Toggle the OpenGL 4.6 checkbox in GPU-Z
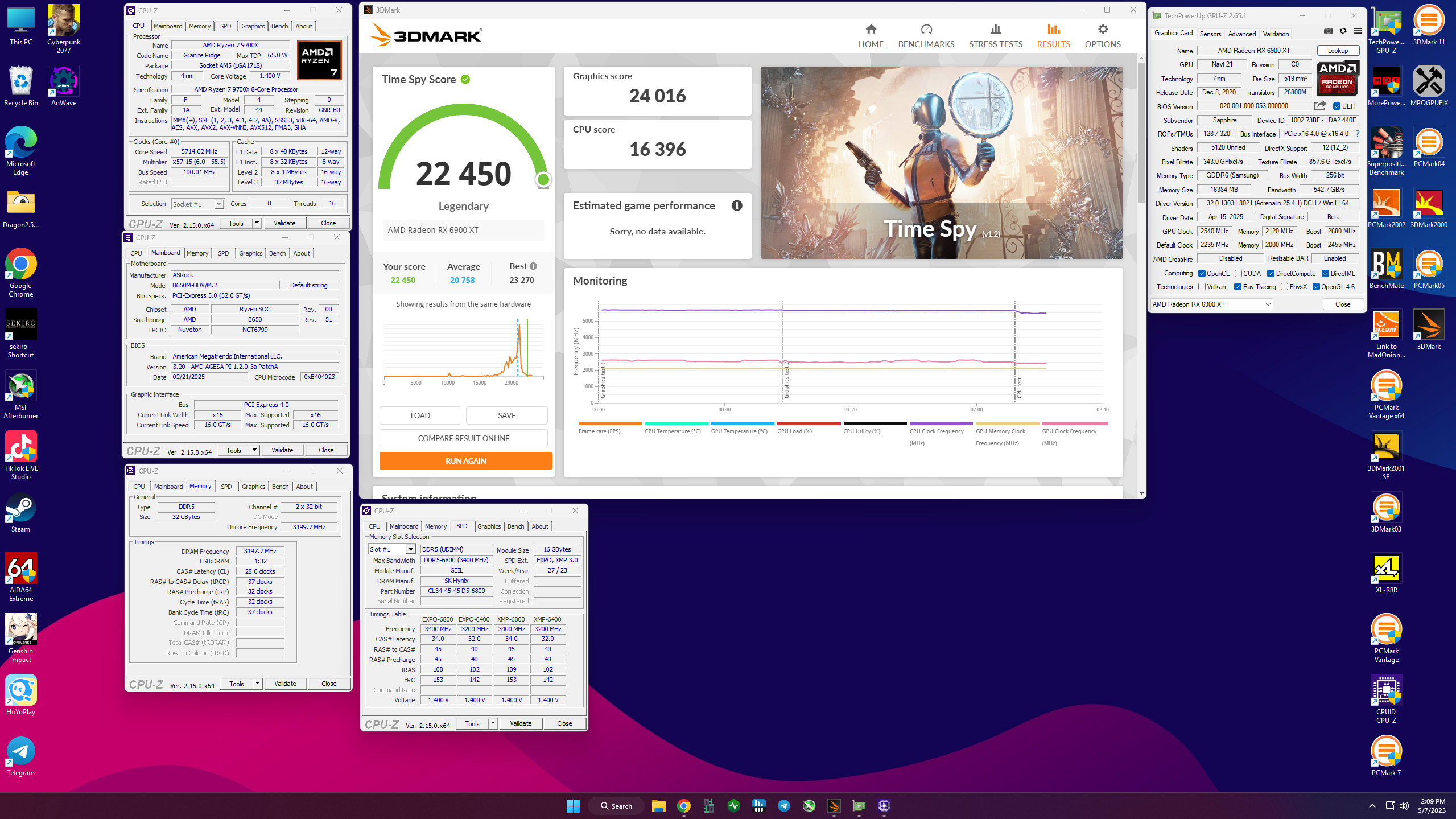Viewport: 1456px width, 819px height. (x=1316, y=287)
